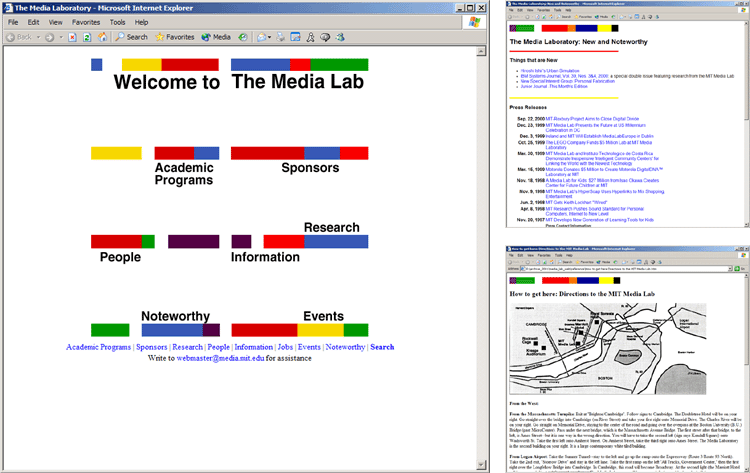Open the Noteworthy link in the footer links
The width and height of the screenshot is (750, 473).
point(345,347)
